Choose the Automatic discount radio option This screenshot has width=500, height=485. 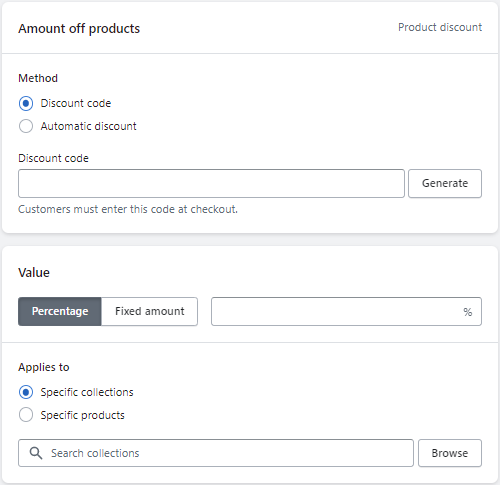click(x=26, y=126)
